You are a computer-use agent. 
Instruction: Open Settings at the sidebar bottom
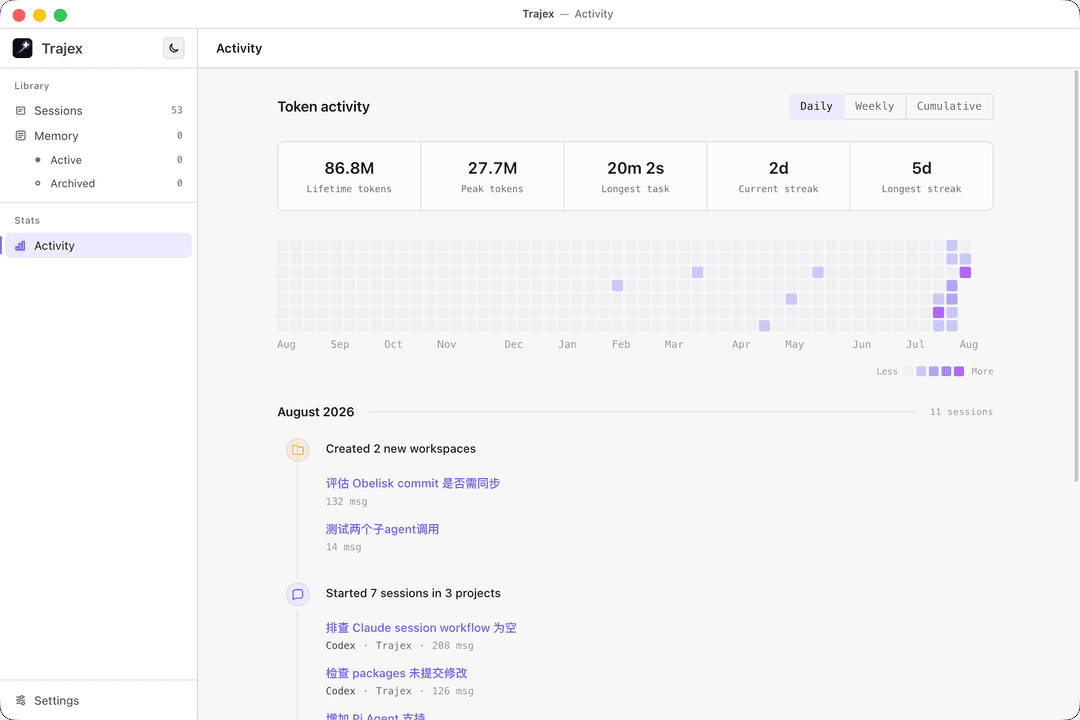click(x=98, y=700)
